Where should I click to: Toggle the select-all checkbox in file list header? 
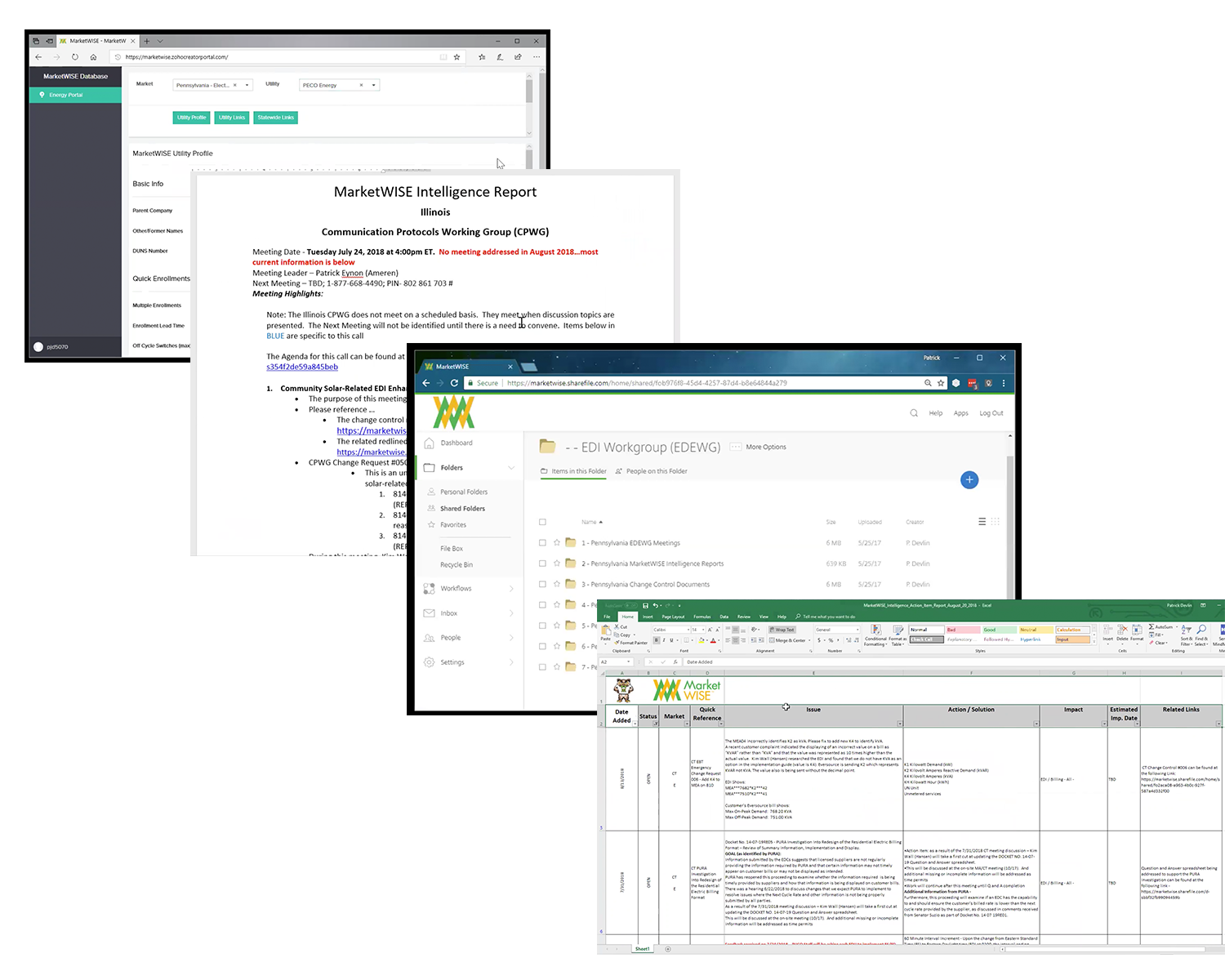tap(542, 522)
